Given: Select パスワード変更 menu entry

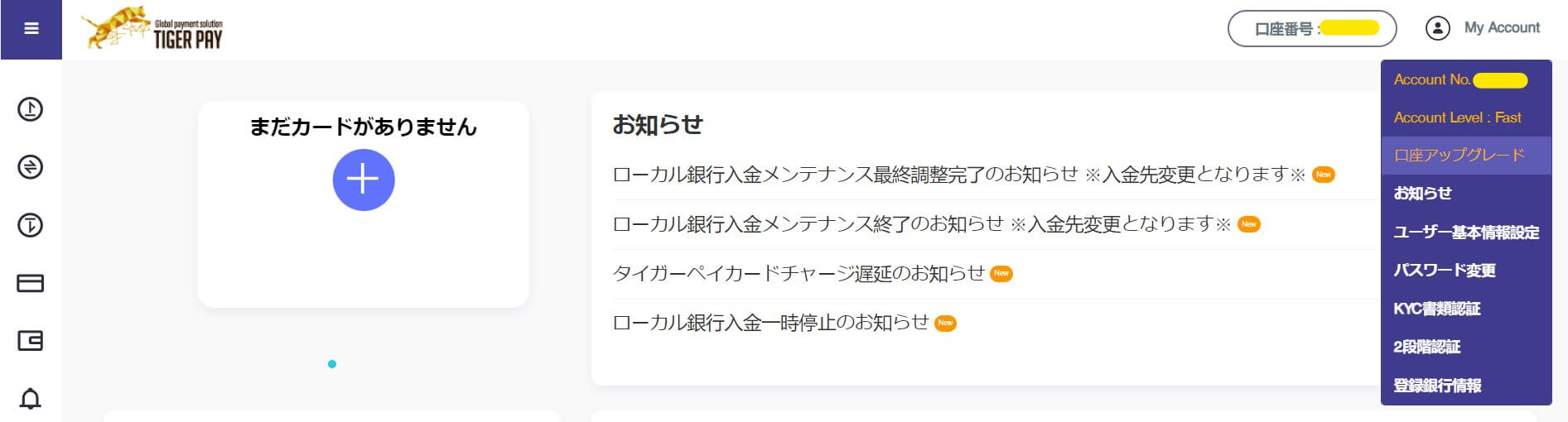Looking at the screenshot, I should point(1444,271).
